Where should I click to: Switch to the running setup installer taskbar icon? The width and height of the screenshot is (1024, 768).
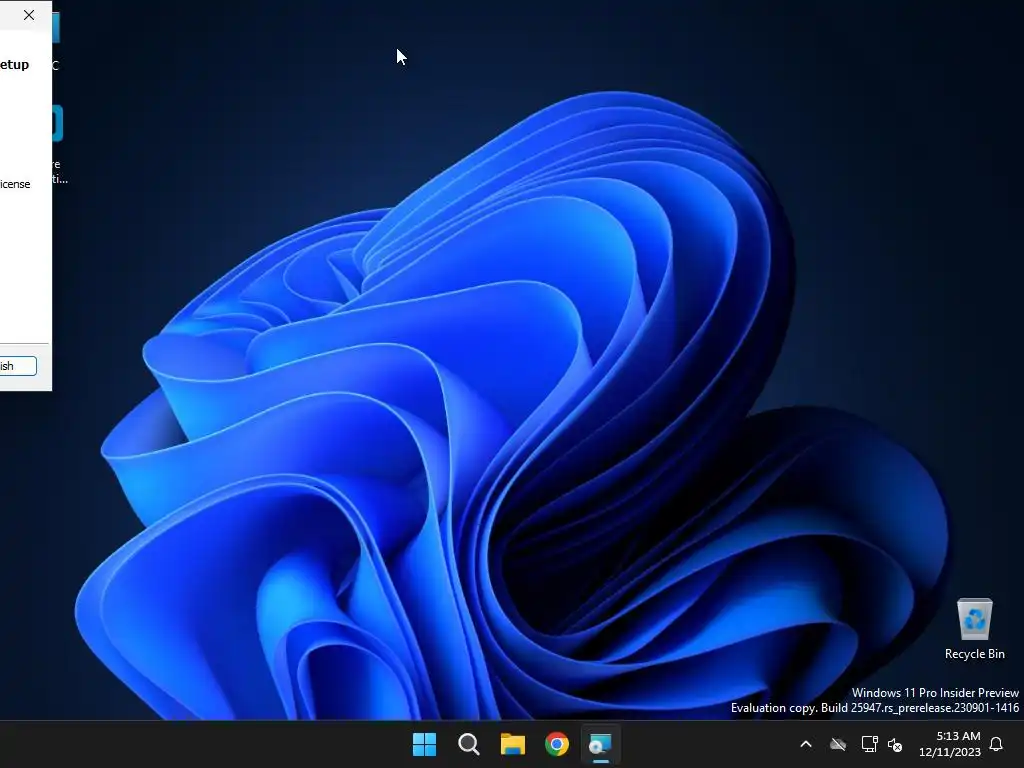coord(600,744)
